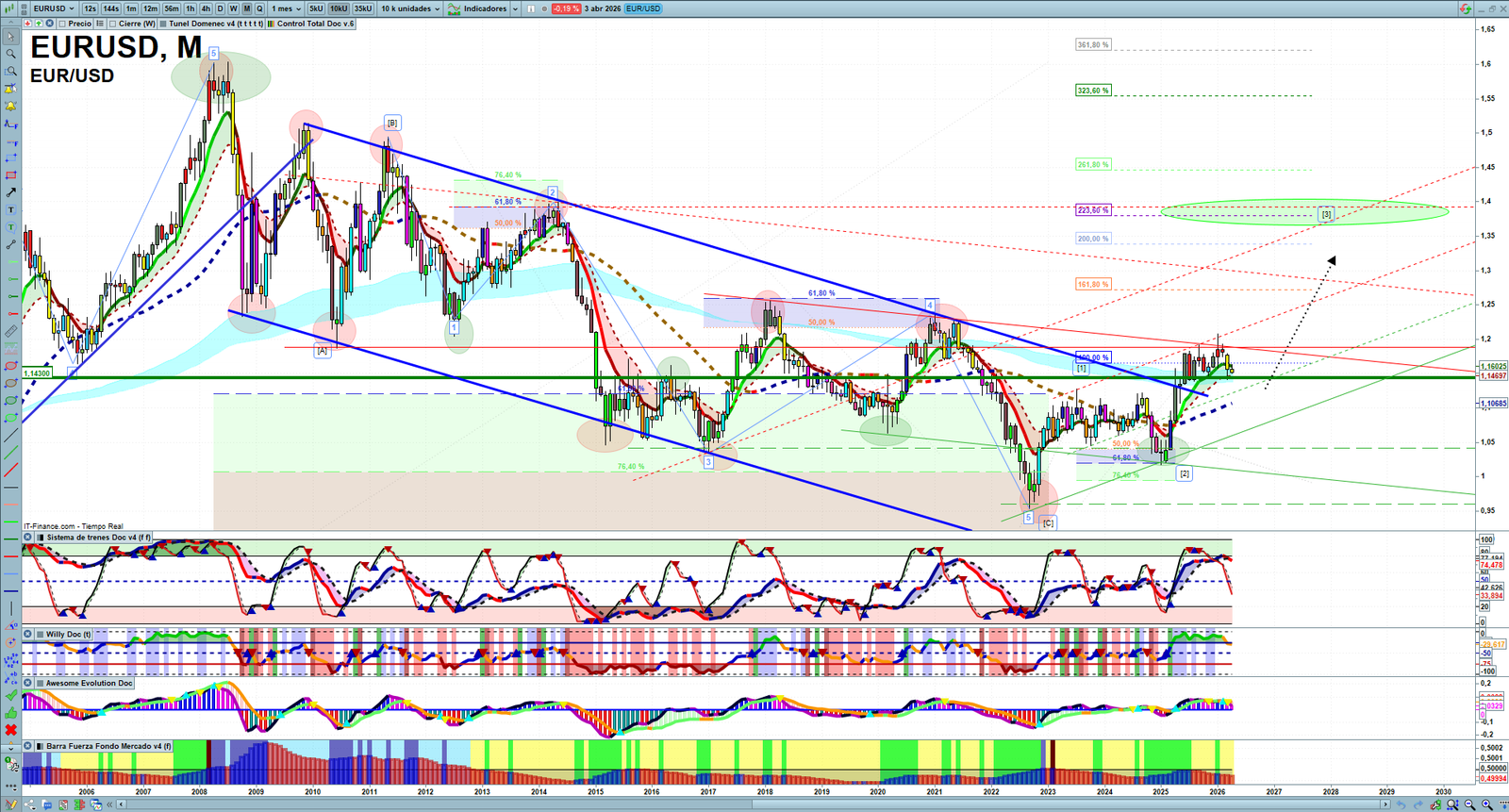Pick the ruler measurement tool
The image size is (1509, 812).
tap(10, 331)
